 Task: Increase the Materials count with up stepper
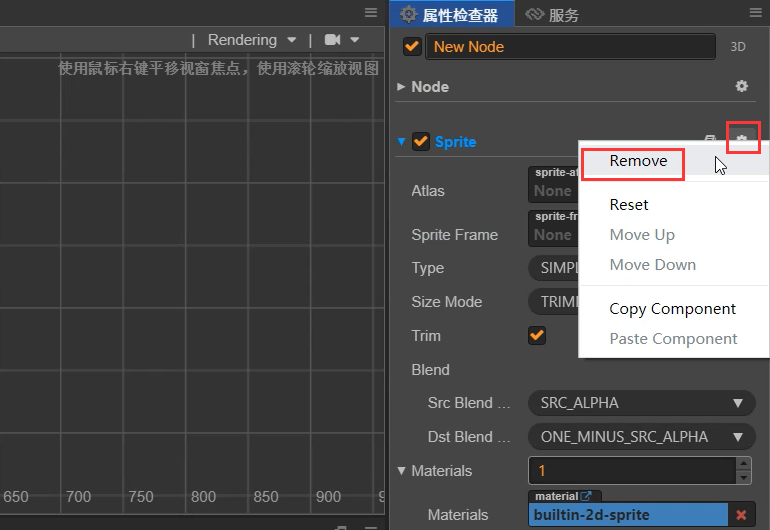(743, 464)
